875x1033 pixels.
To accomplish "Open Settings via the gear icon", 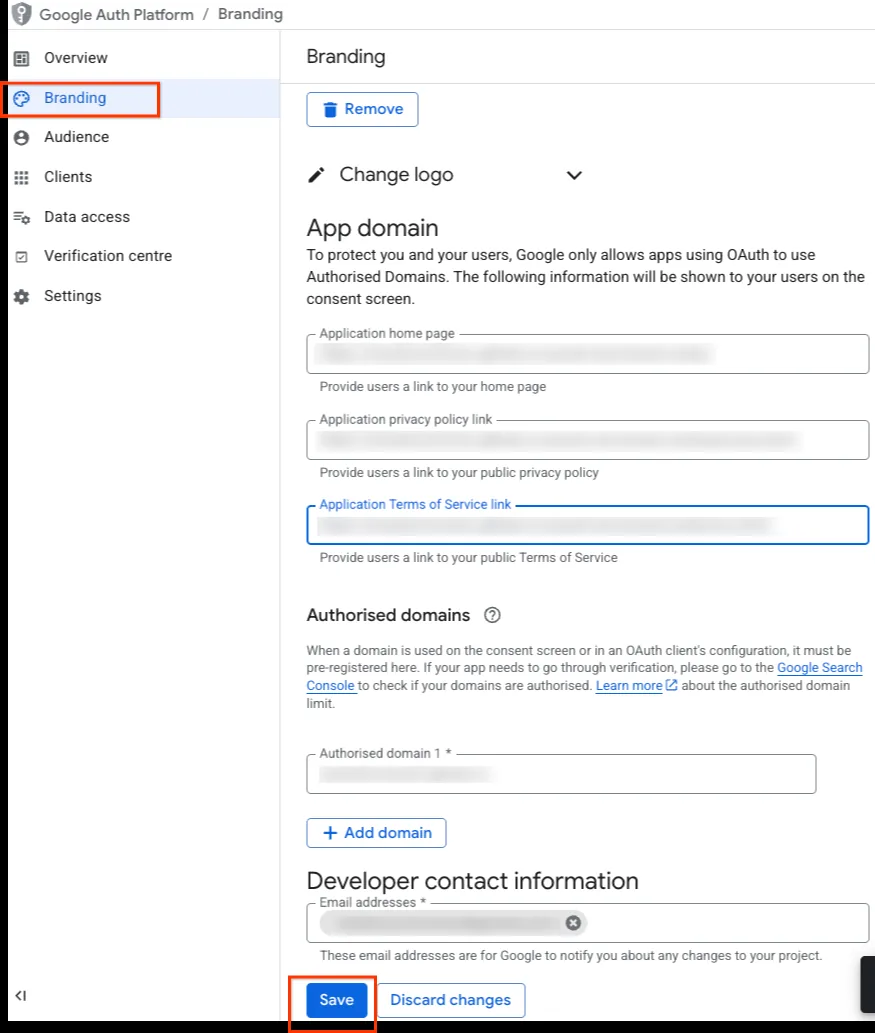I will tap(22, 296).
